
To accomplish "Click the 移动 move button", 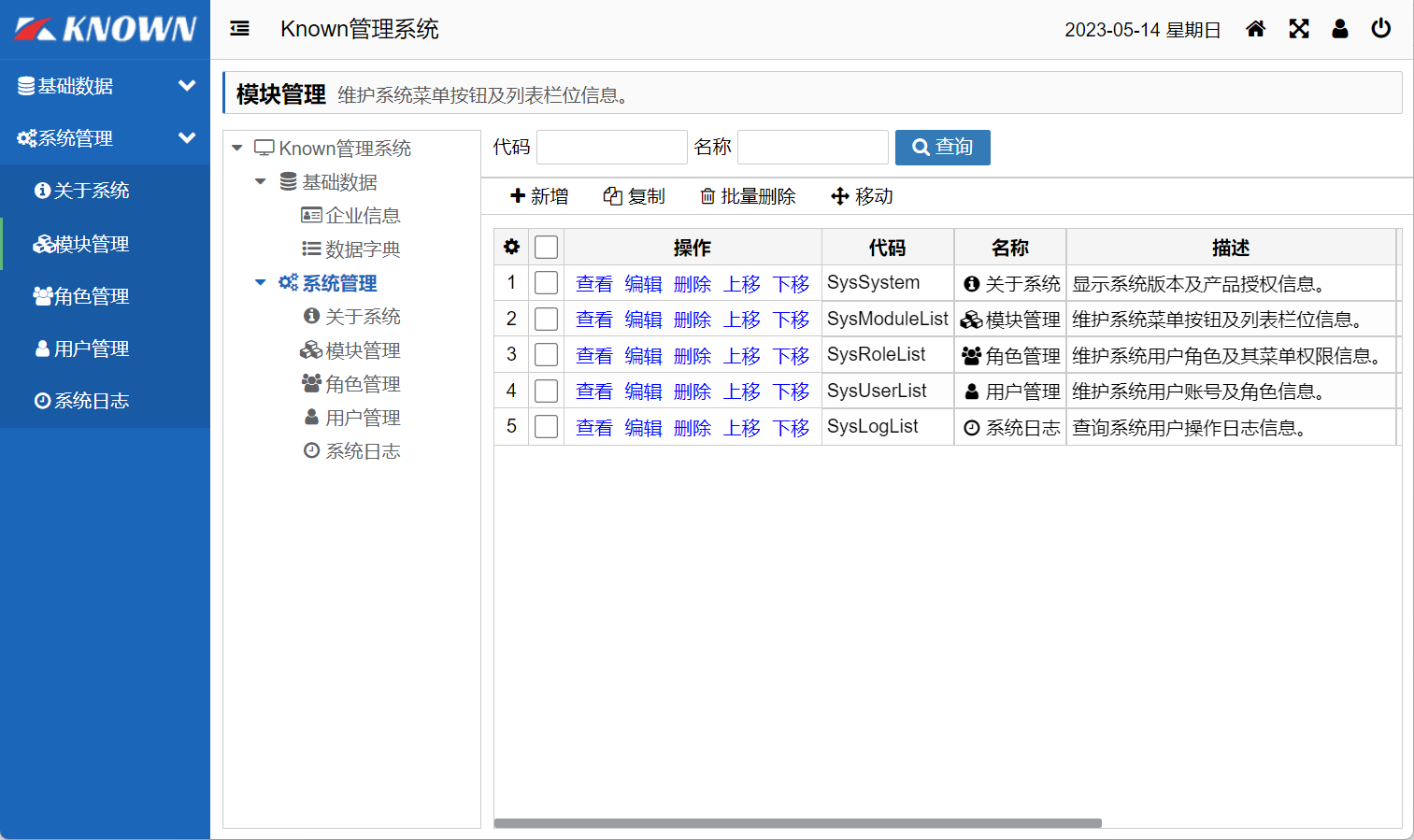I will [x=862, y=196].
